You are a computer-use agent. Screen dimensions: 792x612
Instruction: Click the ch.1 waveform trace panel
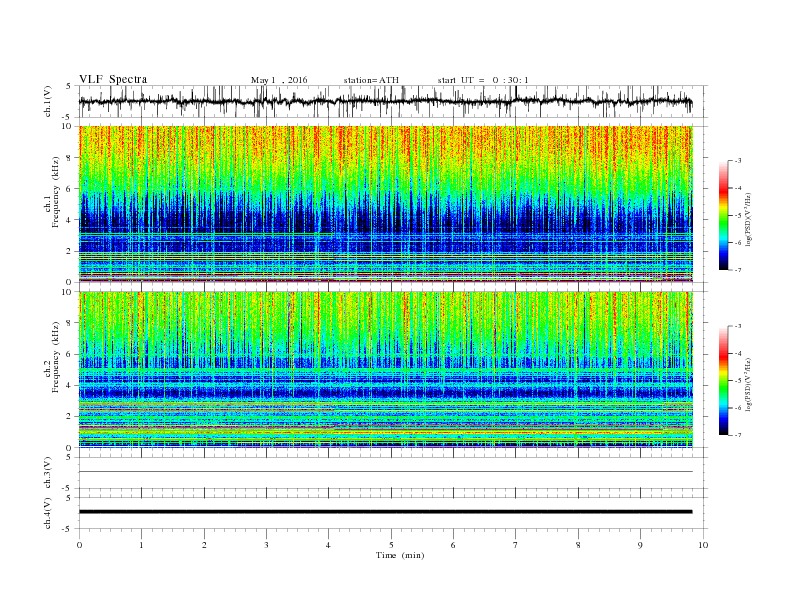point(393,101)
